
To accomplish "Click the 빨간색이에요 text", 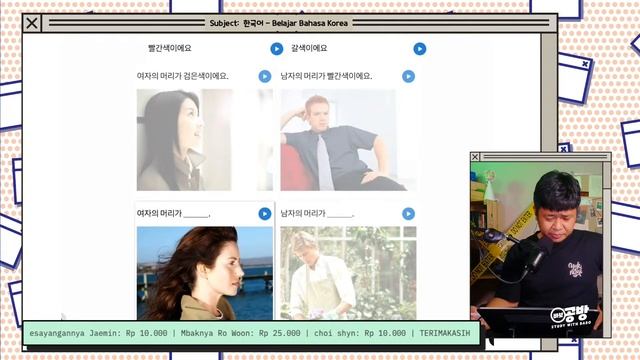I will point(169,48).
